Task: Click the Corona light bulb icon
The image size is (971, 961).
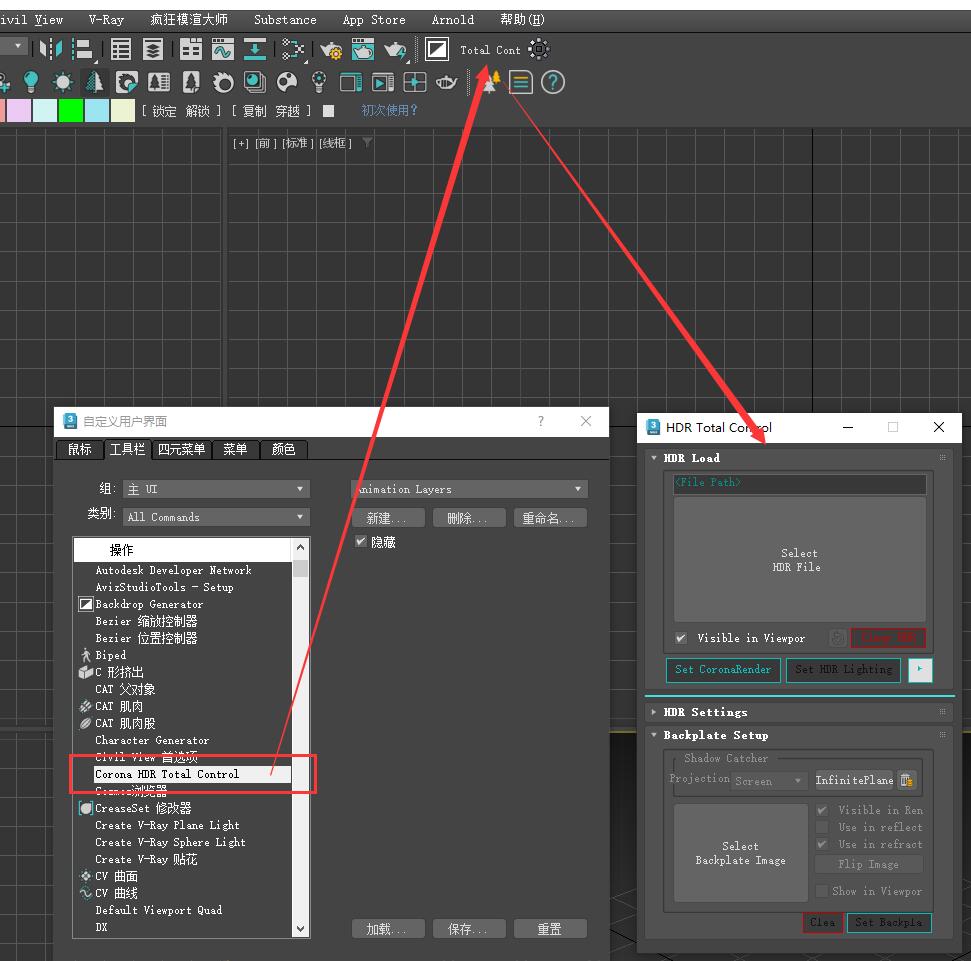Action: click(x=30, y=82)
